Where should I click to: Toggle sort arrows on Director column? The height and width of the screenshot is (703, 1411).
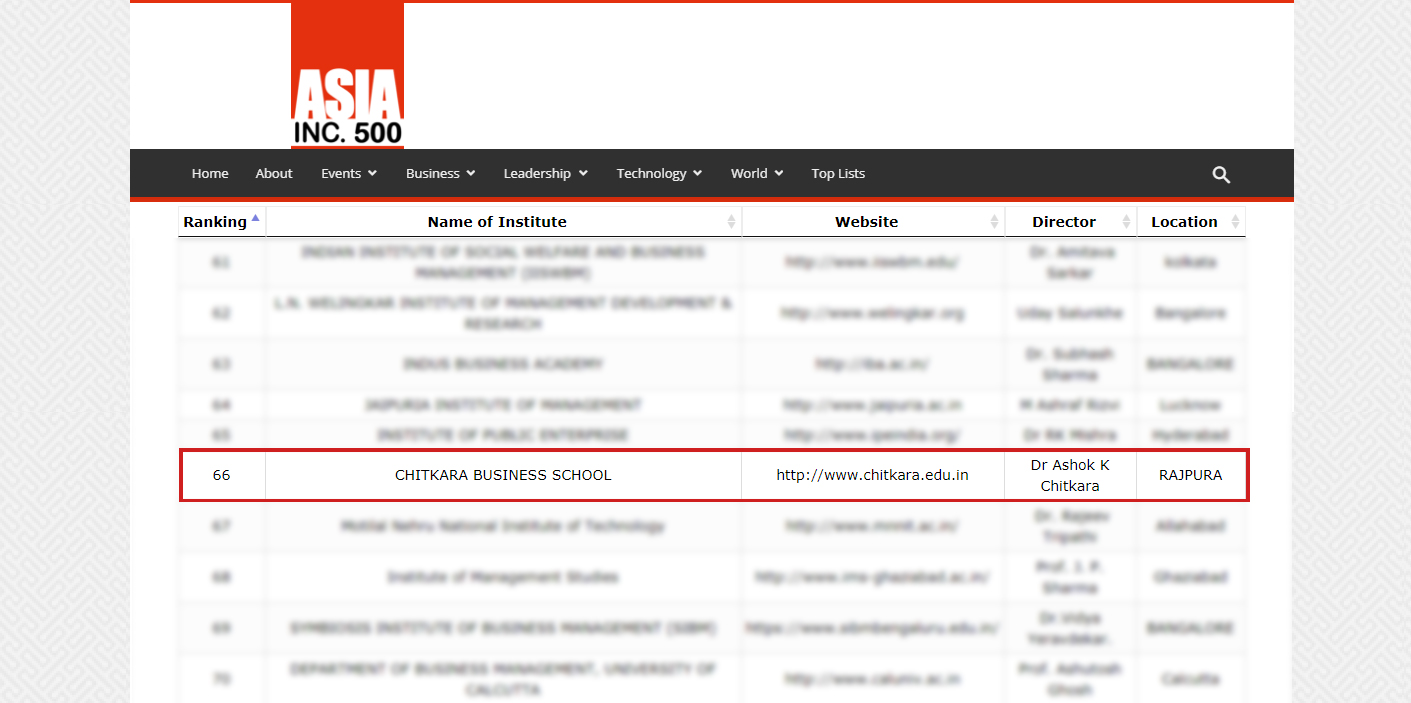click(x=1127, y=222)
